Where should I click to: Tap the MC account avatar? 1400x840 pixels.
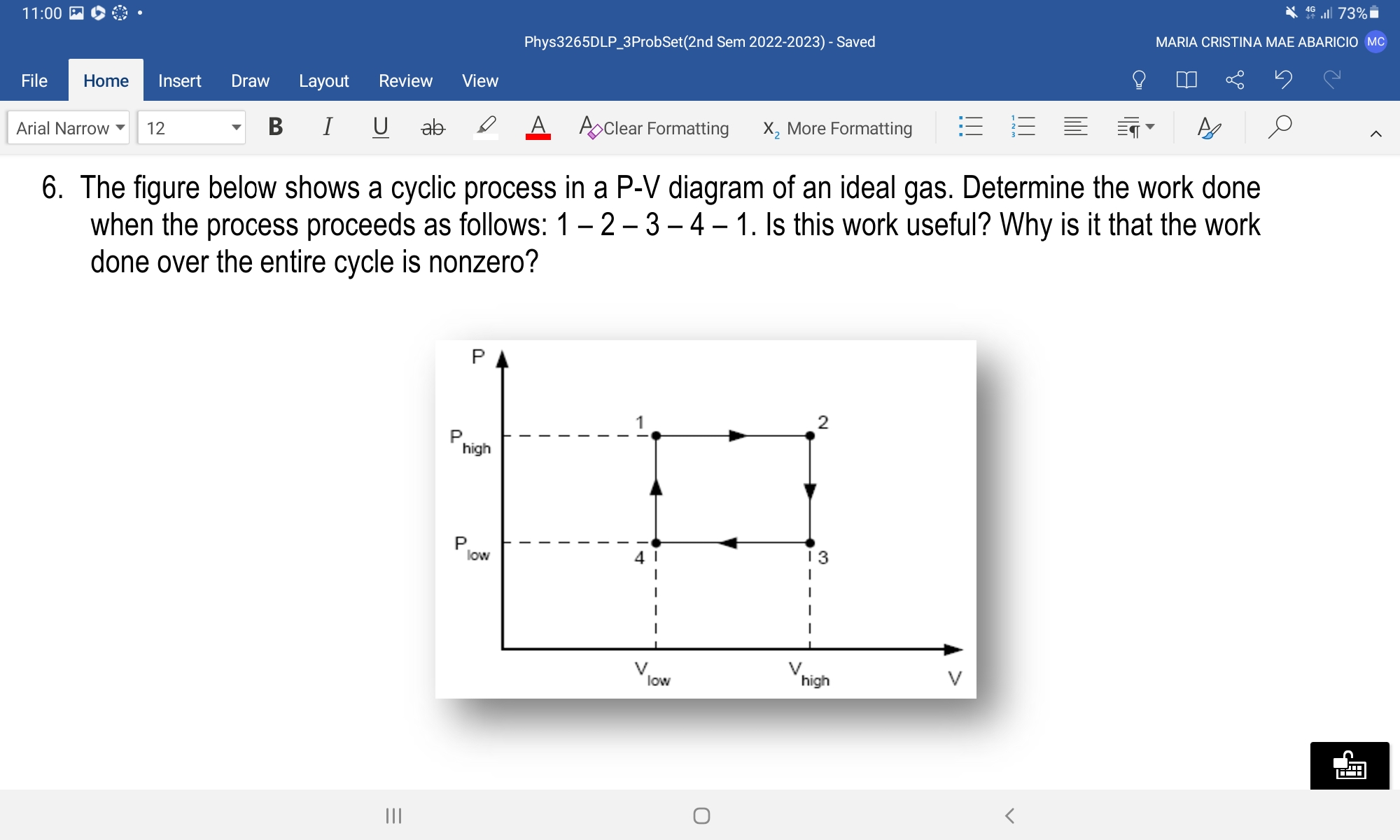pyautogui.click(x=1375, y=41)
